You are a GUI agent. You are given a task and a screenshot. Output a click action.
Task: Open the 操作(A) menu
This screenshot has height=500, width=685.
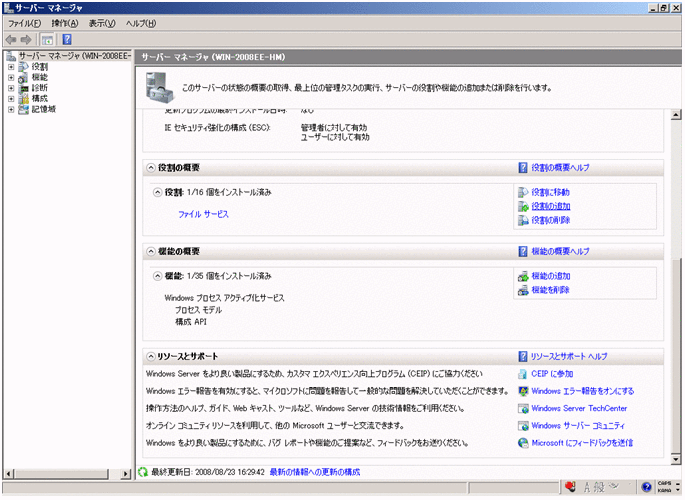click(x=65, y=24)
